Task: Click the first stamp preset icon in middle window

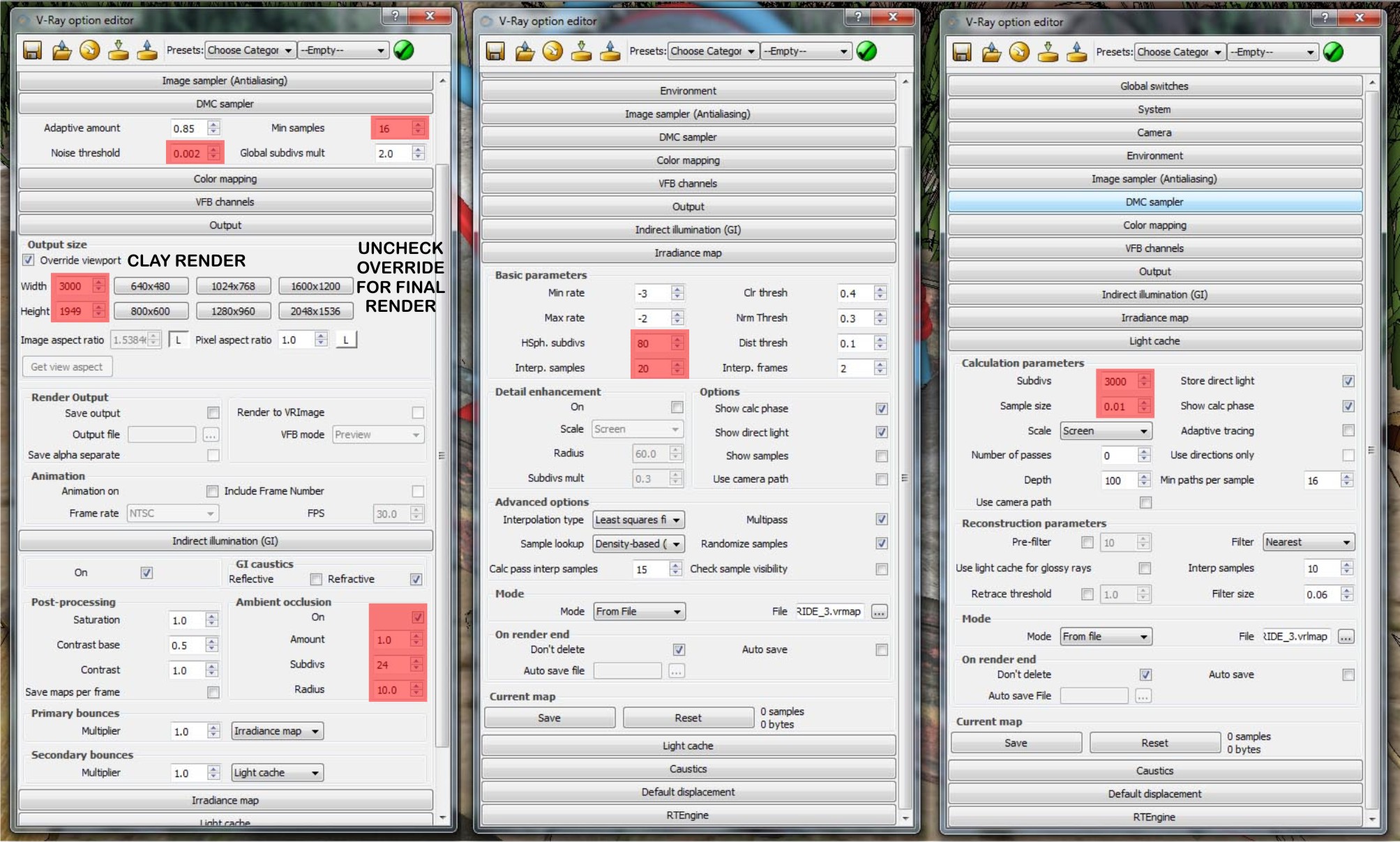Action: click(x=582, y=51)
